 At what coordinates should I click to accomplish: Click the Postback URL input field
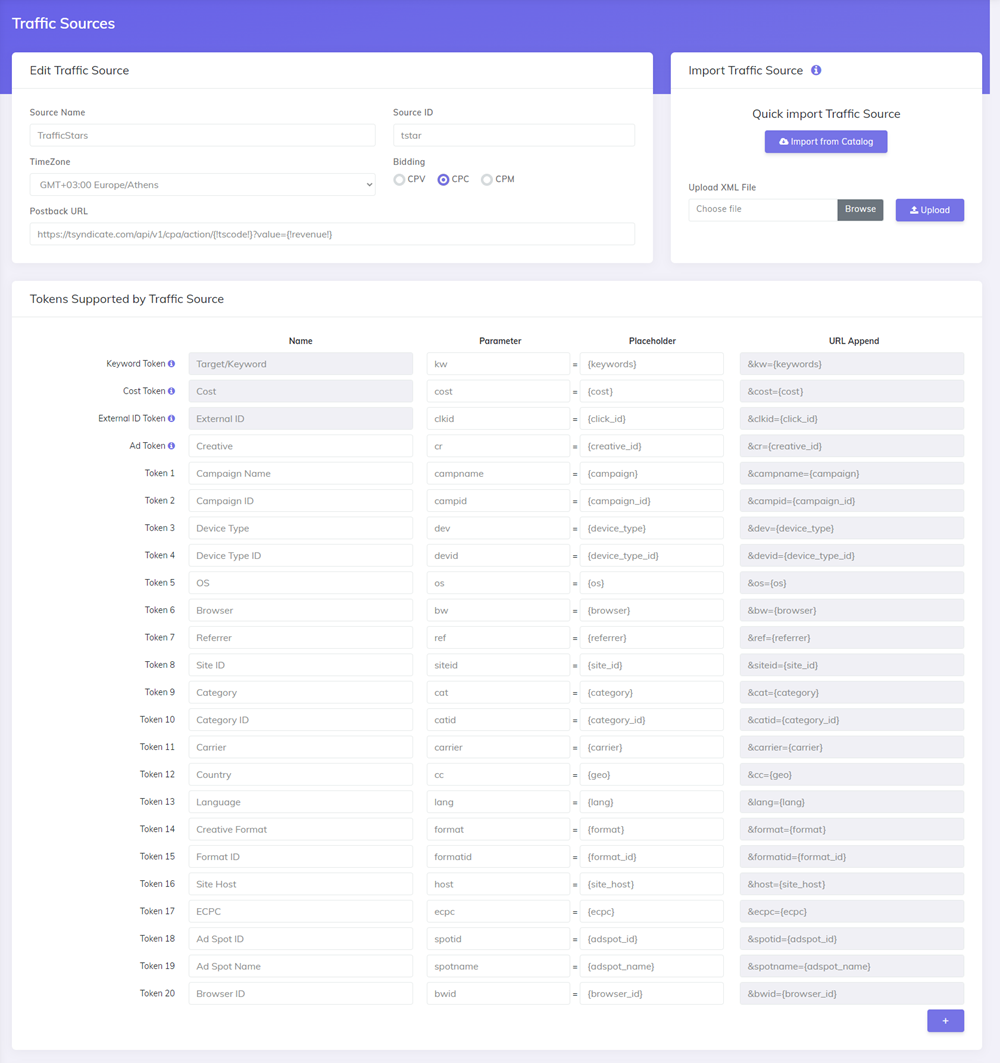coord(332,234)
